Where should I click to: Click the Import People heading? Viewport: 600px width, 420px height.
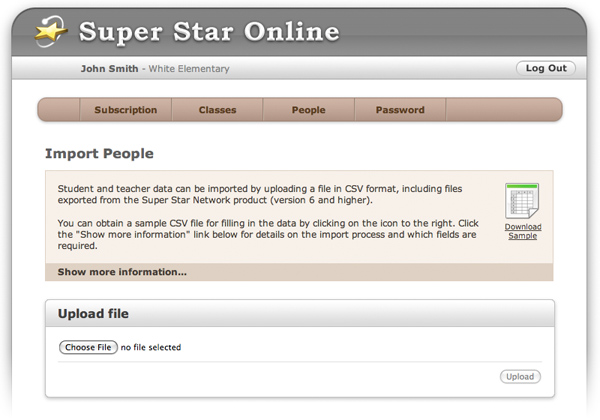99,153
